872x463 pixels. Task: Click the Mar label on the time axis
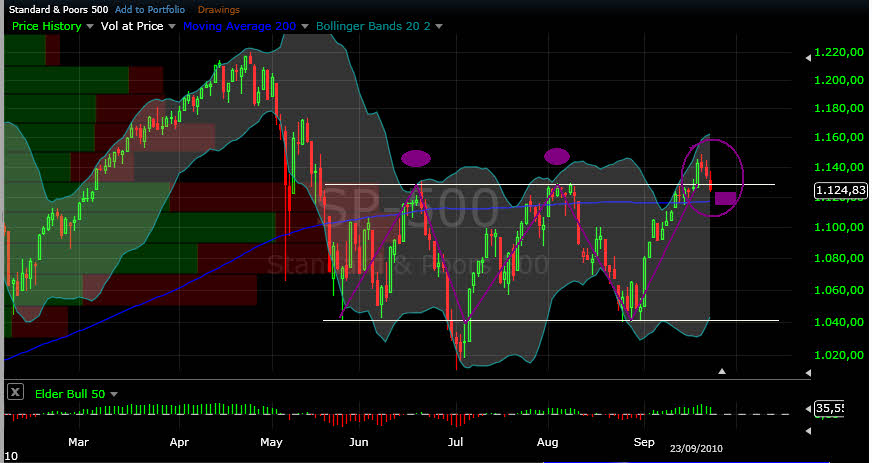click(x=78, y=442)
